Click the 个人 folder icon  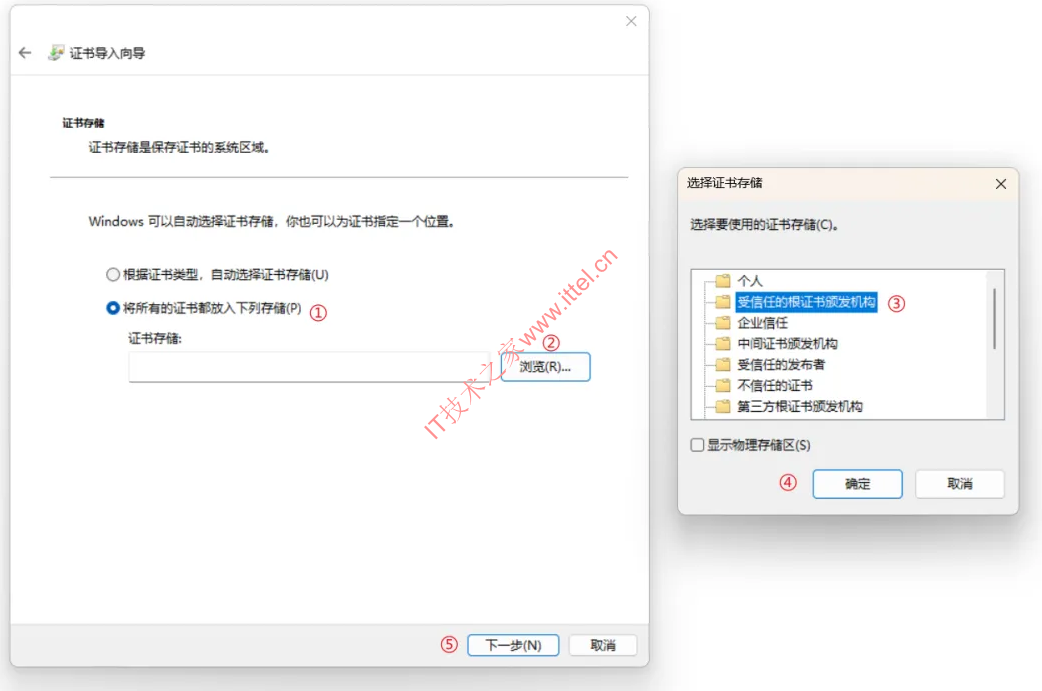(723, 280)
